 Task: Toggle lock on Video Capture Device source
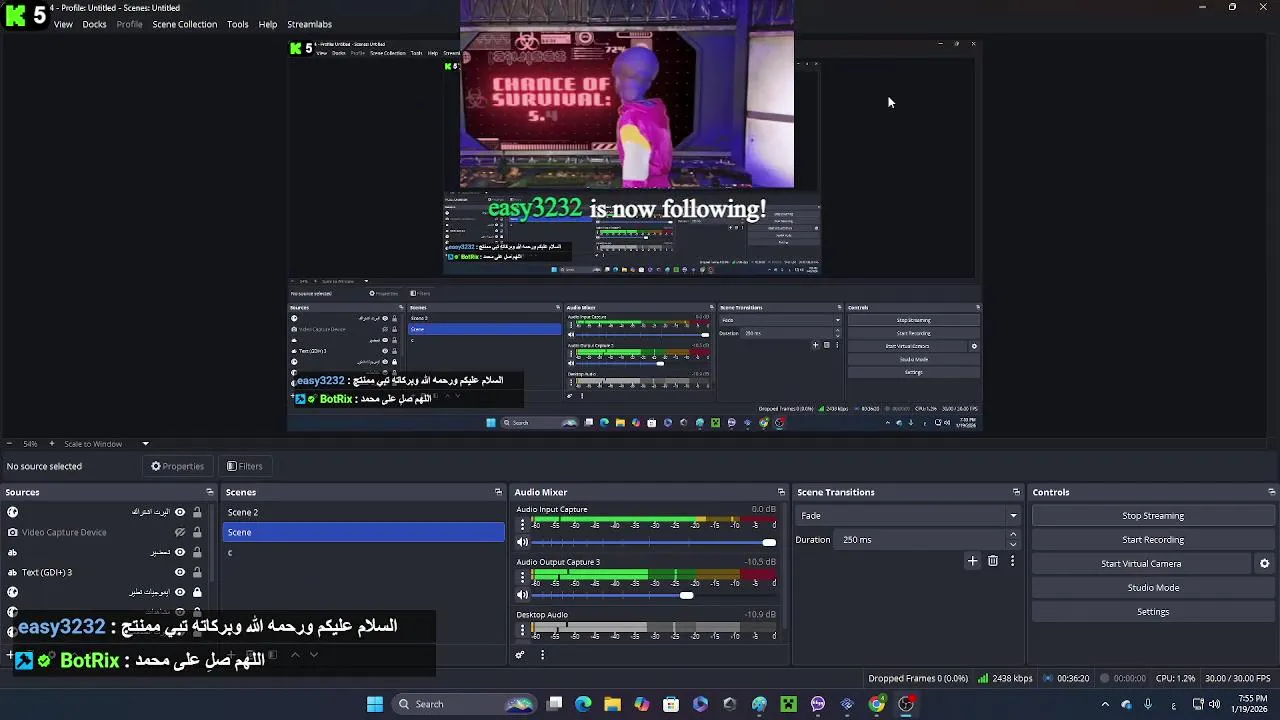point(197,532)
